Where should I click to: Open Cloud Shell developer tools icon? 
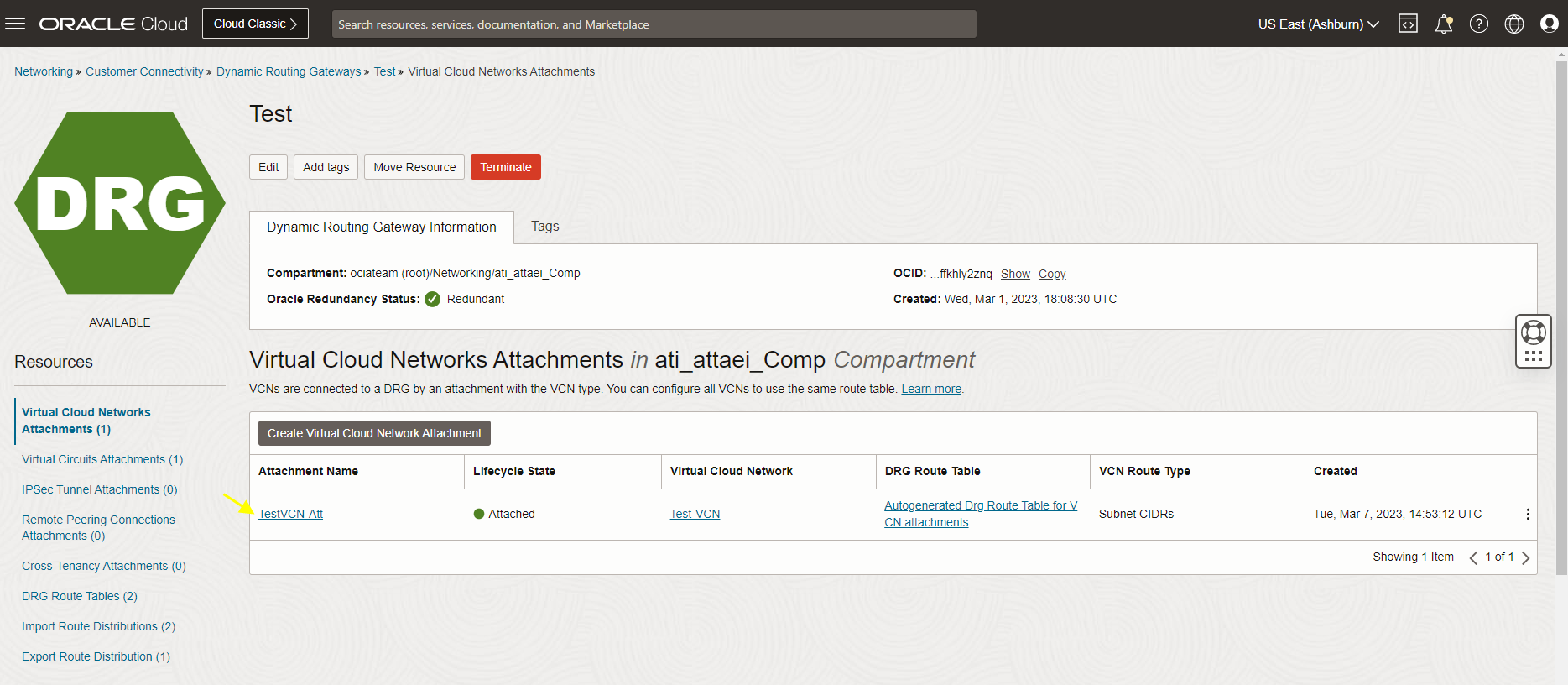[1408, 24]
